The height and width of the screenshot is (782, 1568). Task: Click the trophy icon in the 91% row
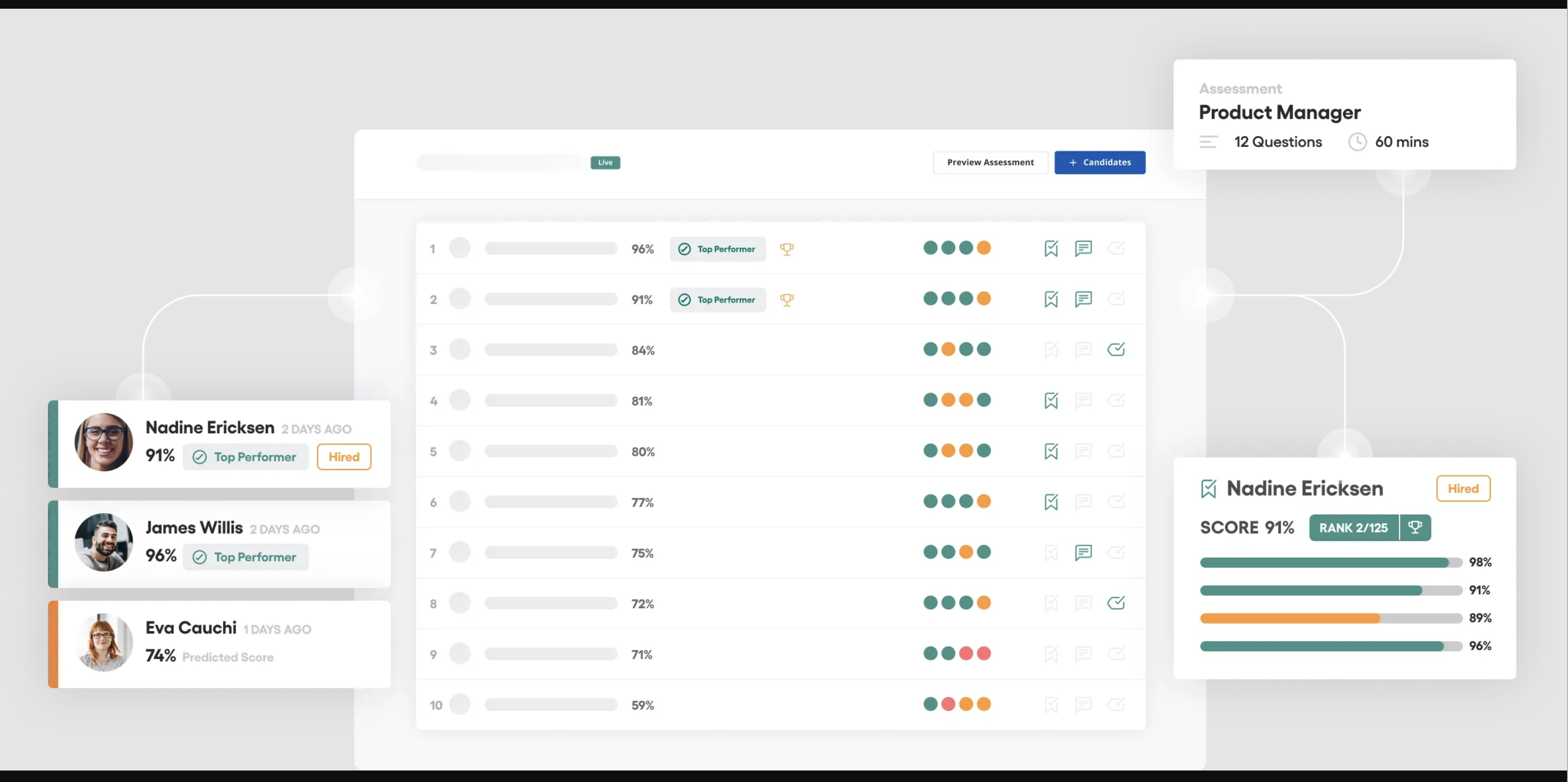[787, 300]
